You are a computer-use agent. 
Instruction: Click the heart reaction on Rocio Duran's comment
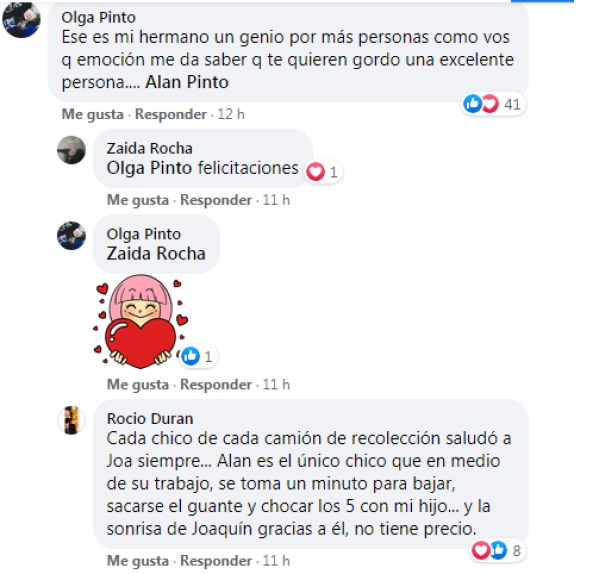tap(481, 550)
